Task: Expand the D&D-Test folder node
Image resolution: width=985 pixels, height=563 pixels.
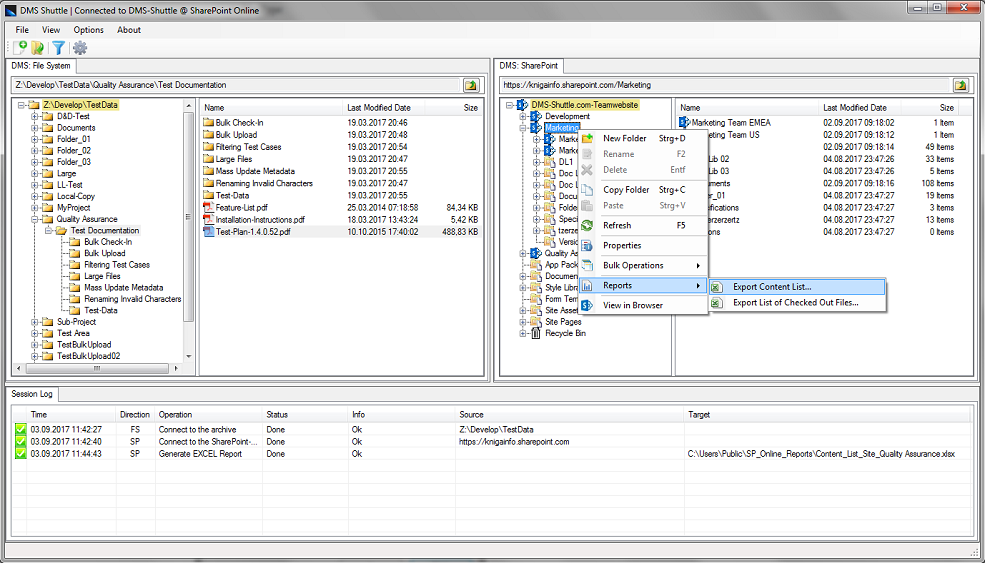Action: (35, 116)
